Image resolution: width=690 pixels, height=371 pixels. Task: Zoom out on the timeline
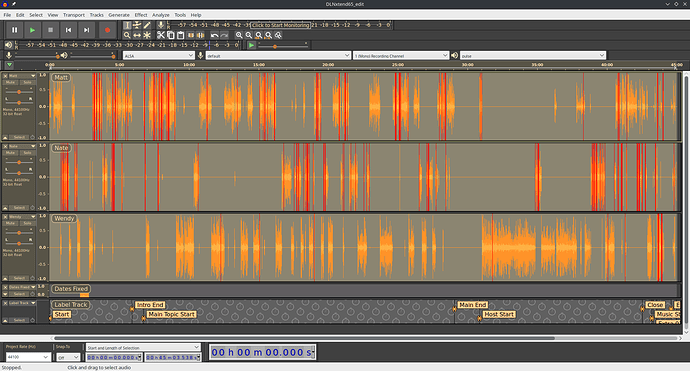pyautogui.click(x=249, y=35)
